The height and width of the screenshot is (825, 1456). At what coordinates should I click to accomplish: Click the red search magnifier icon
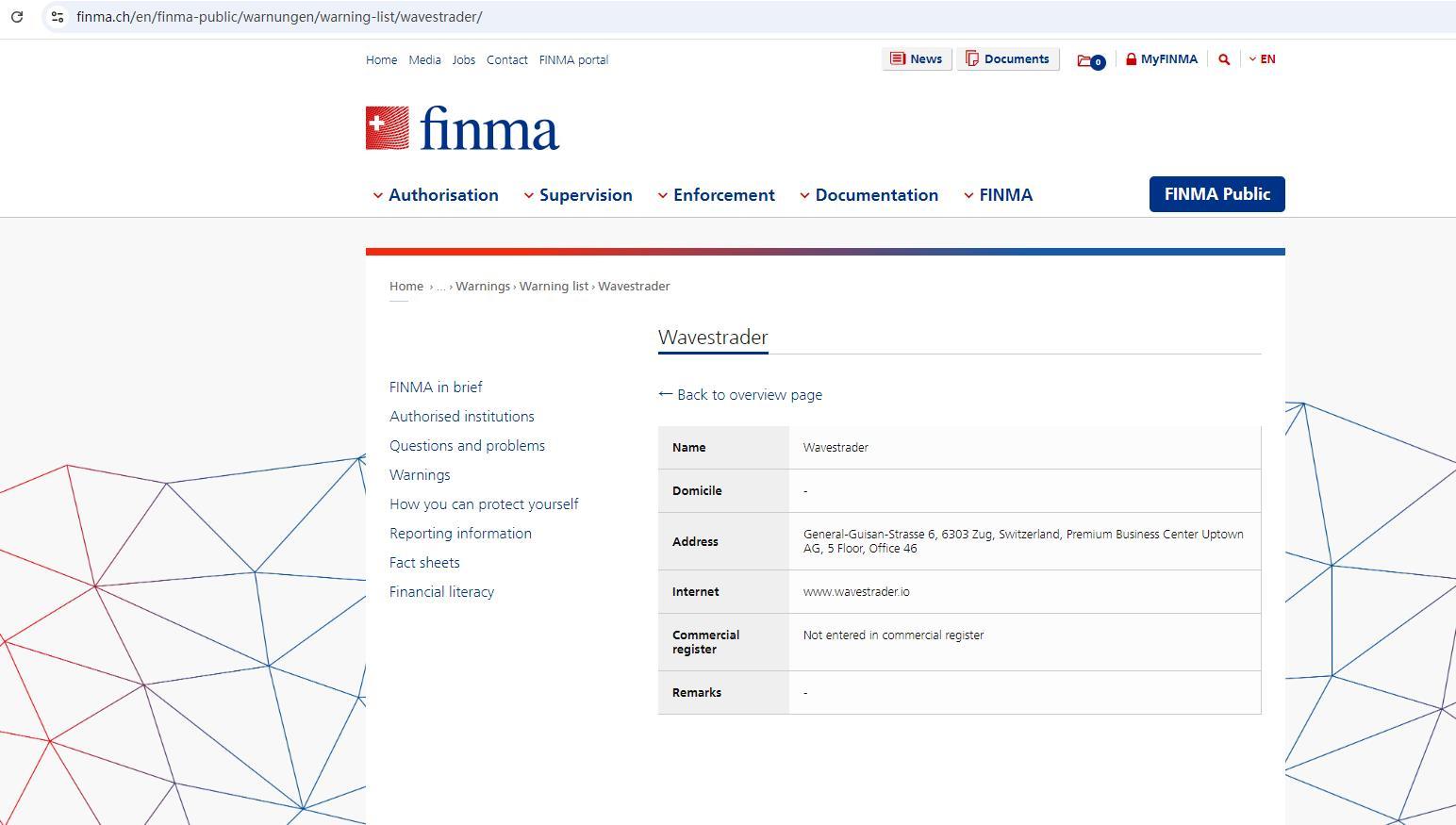1224,59
